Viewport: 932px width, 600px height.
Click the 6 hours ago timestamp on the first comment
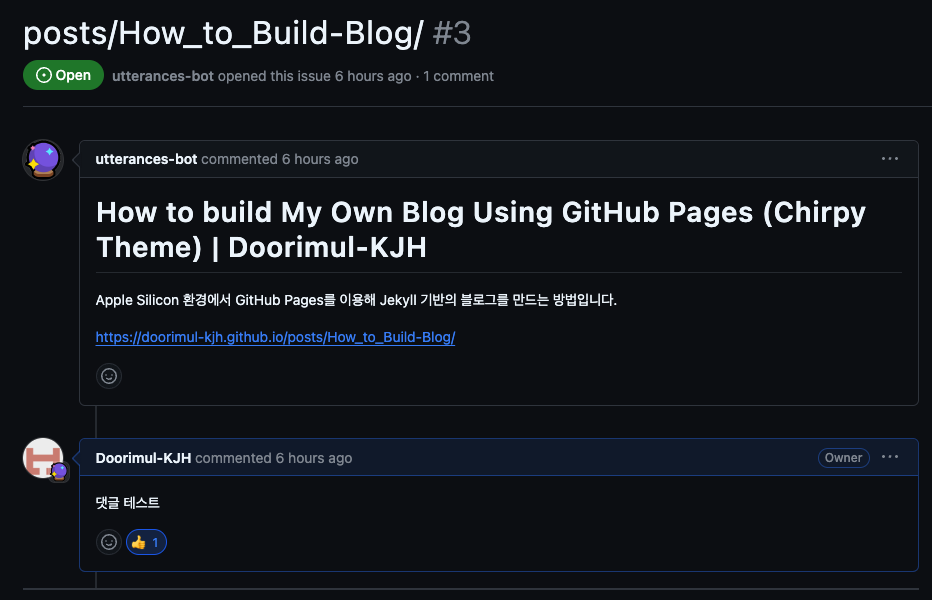[x=320, y=158]
